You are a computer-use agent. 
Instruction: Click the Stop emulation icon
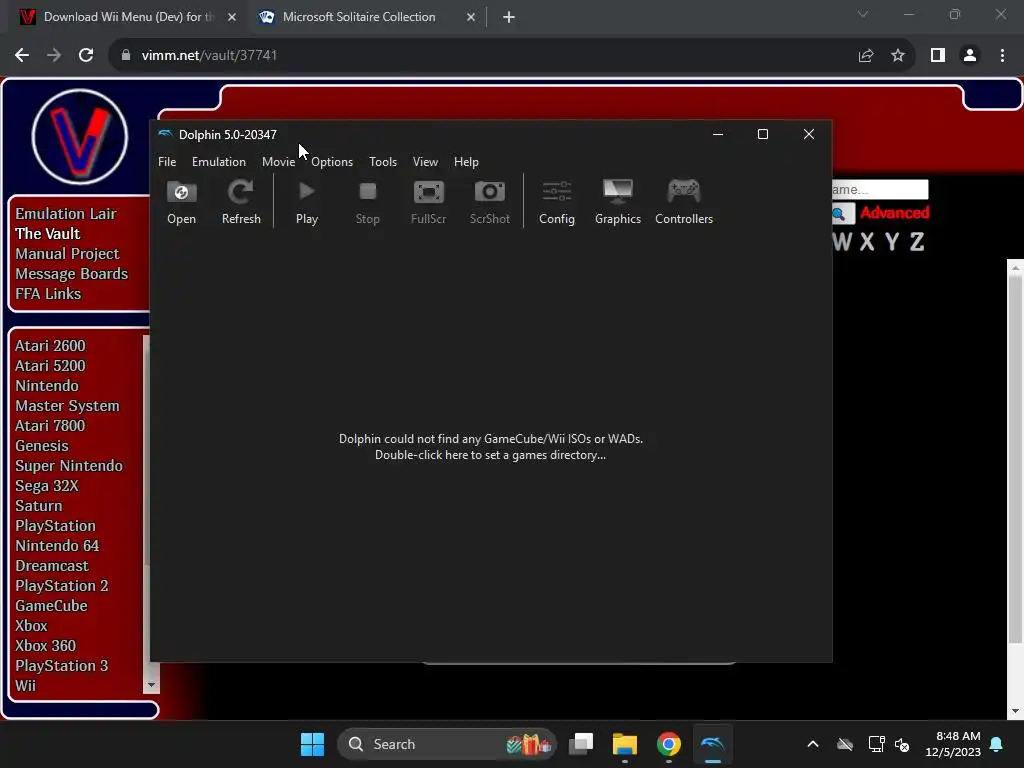(x=368, y=202)
